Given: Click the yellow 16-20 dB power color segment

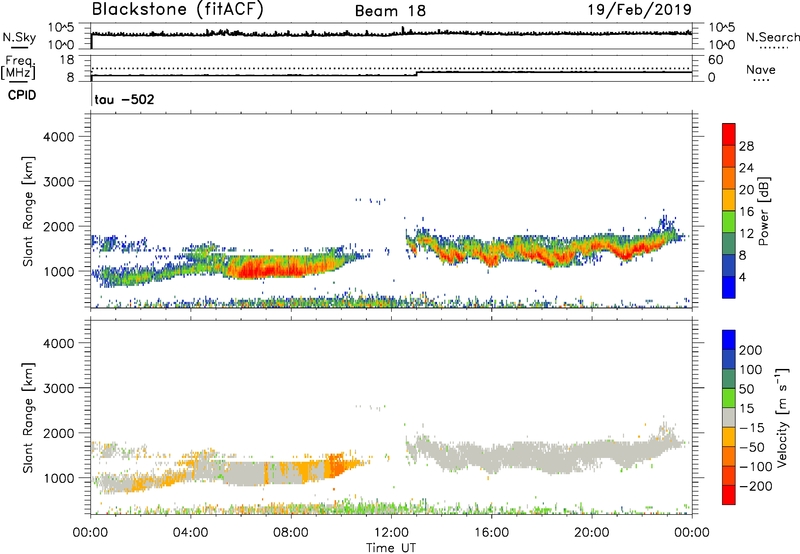Looking at the screenshot, I should (x=729, y=199).
